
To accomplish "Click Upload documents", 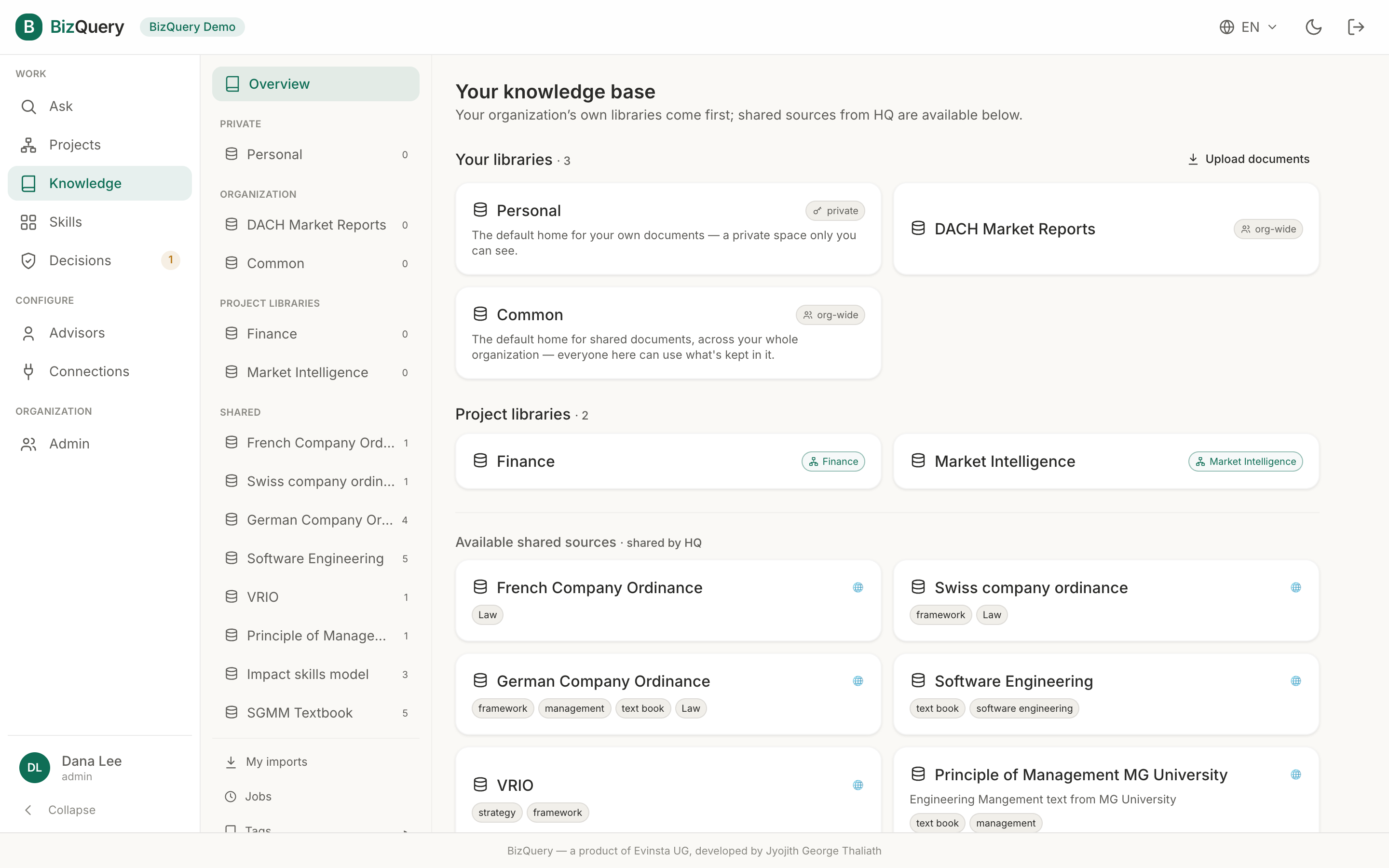I will (1248, 159).
